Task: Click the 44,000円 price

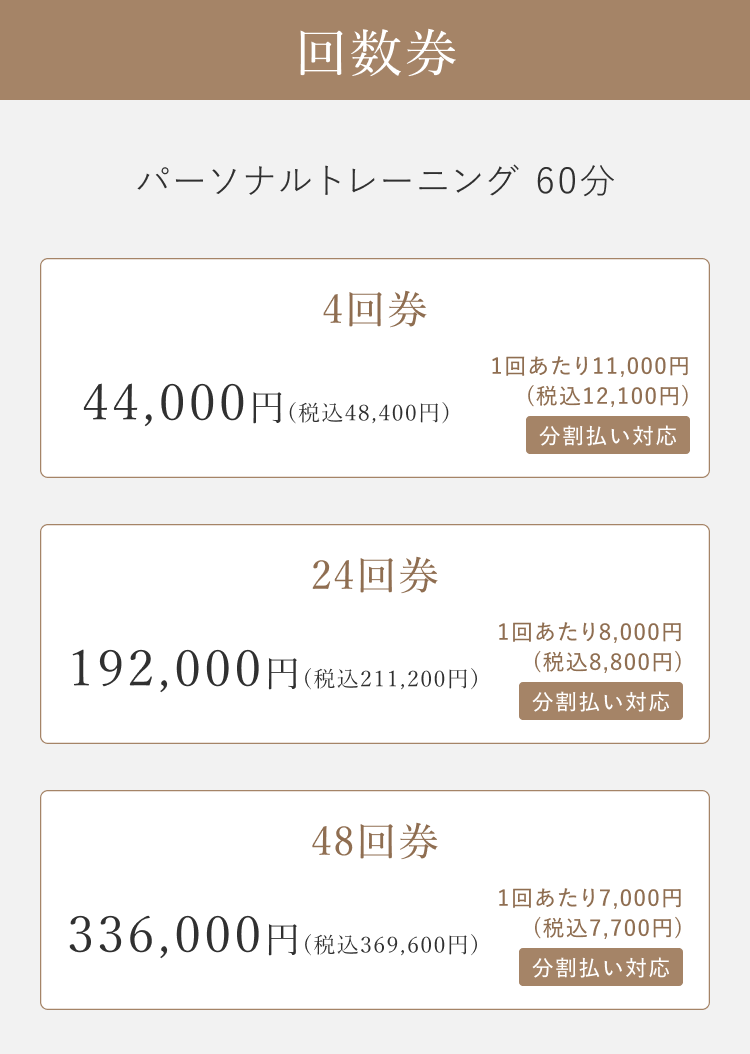Action: pyautogui.click(x=184, y=404)
